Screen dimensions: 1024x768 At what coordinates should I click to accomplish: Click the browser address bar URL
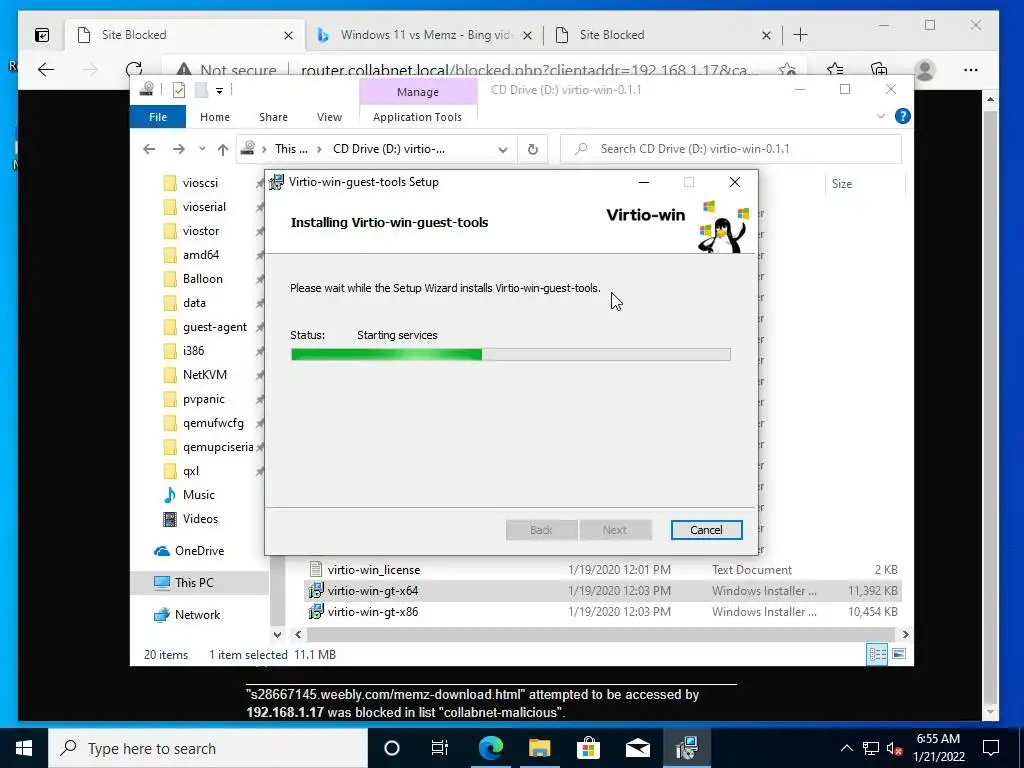(x=530, y=70)
